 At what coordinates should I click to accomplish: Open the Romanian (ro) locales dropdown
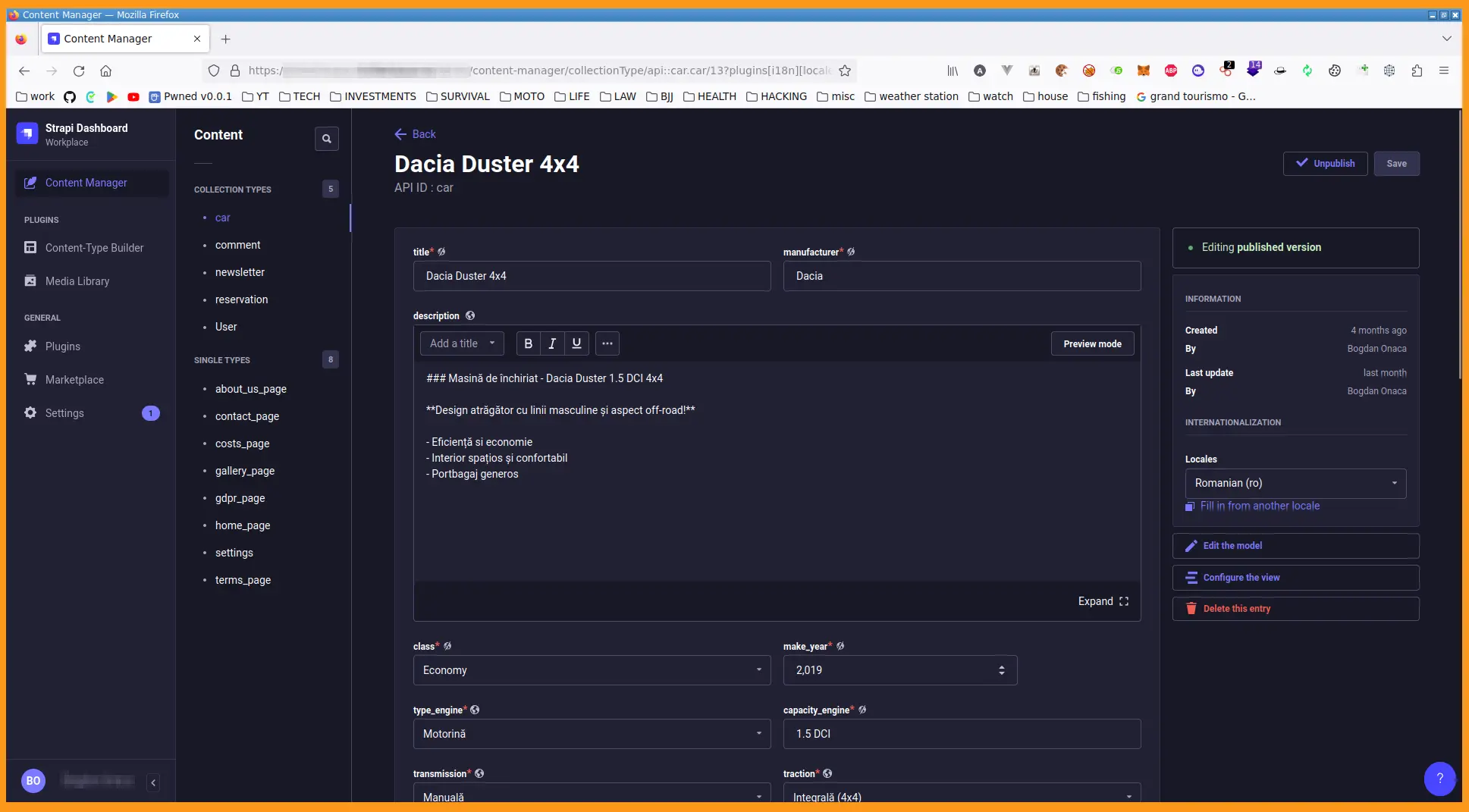1295,483
